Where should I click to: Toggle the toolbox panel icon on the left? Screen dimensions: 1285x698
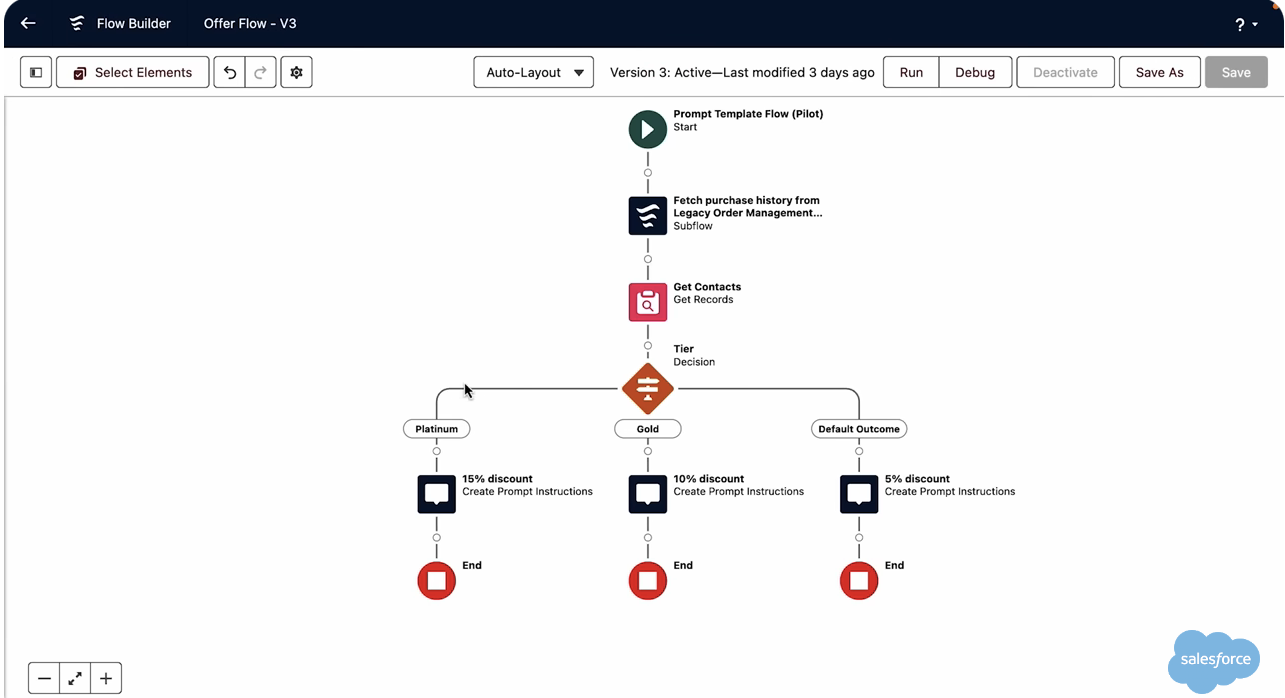36,71
